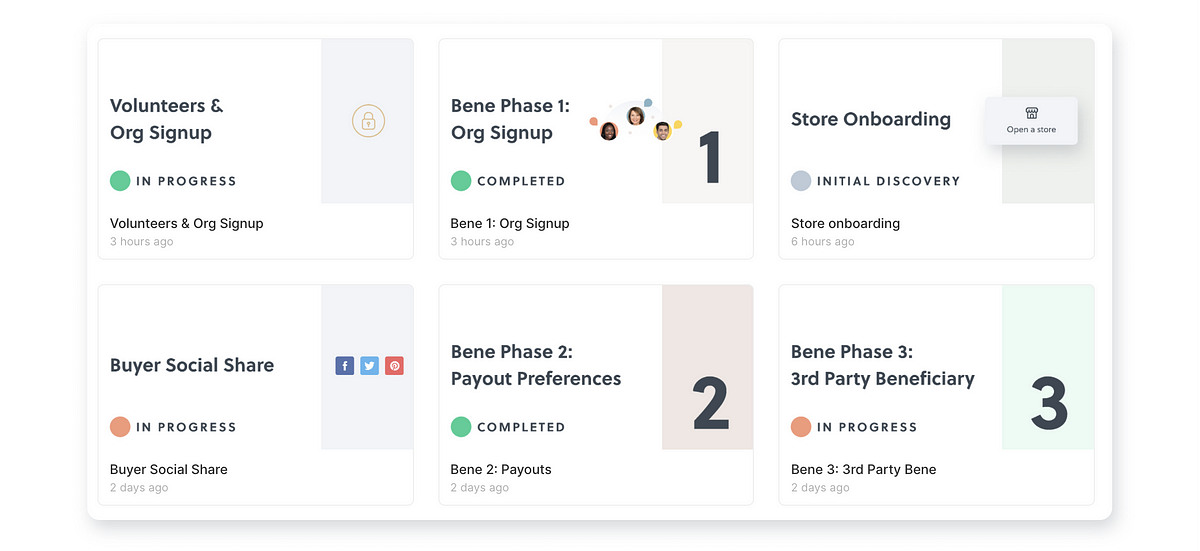The width and height of the screenshot is (1200, 551).
Task: Open the Store onboarding file title
Action: (x=845, y=223)
